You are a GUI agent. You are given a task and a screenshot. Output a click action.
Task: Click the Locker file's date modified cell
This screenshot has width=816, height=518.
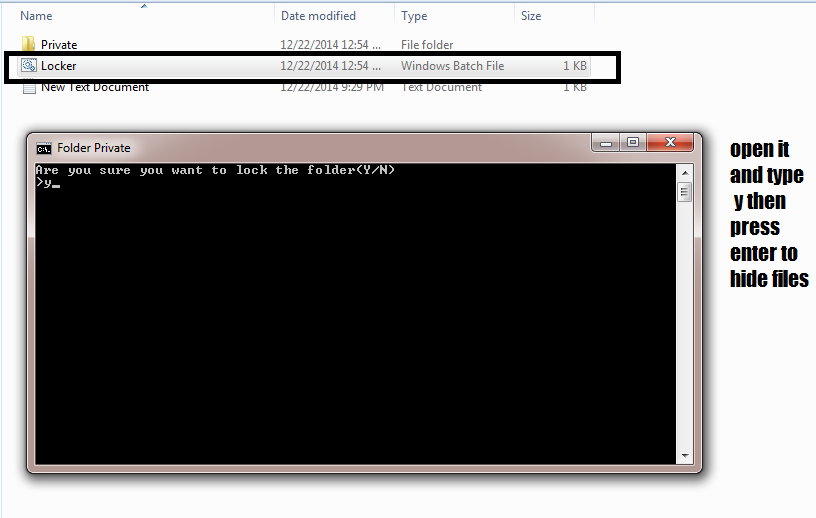(x=330, y=66)
